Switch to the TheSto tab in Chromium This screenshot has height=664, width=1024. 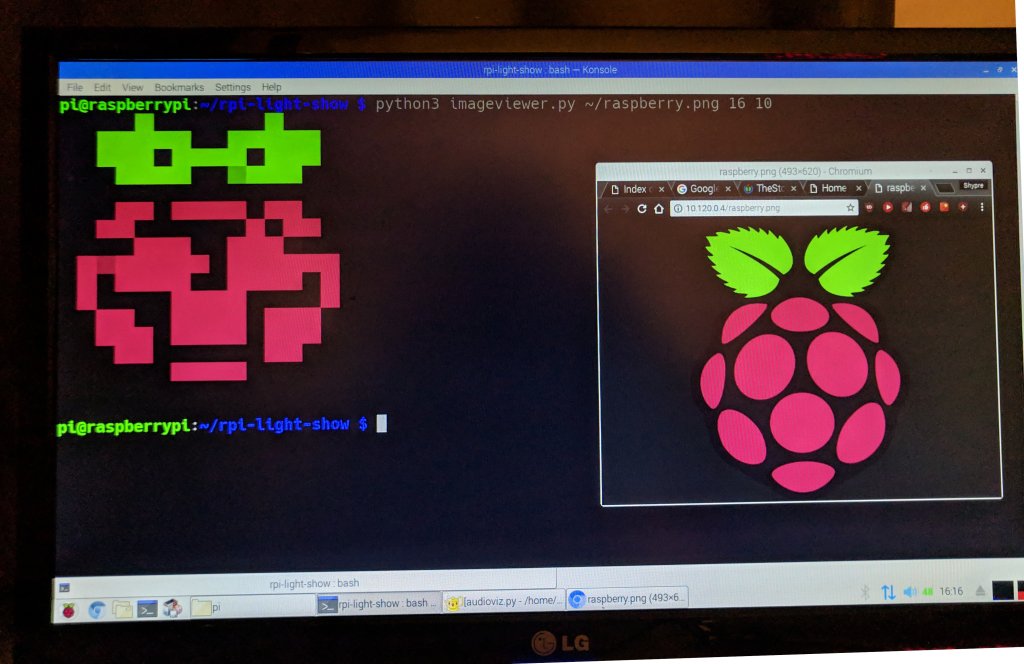pyautogui.click(x=769, y=188)
